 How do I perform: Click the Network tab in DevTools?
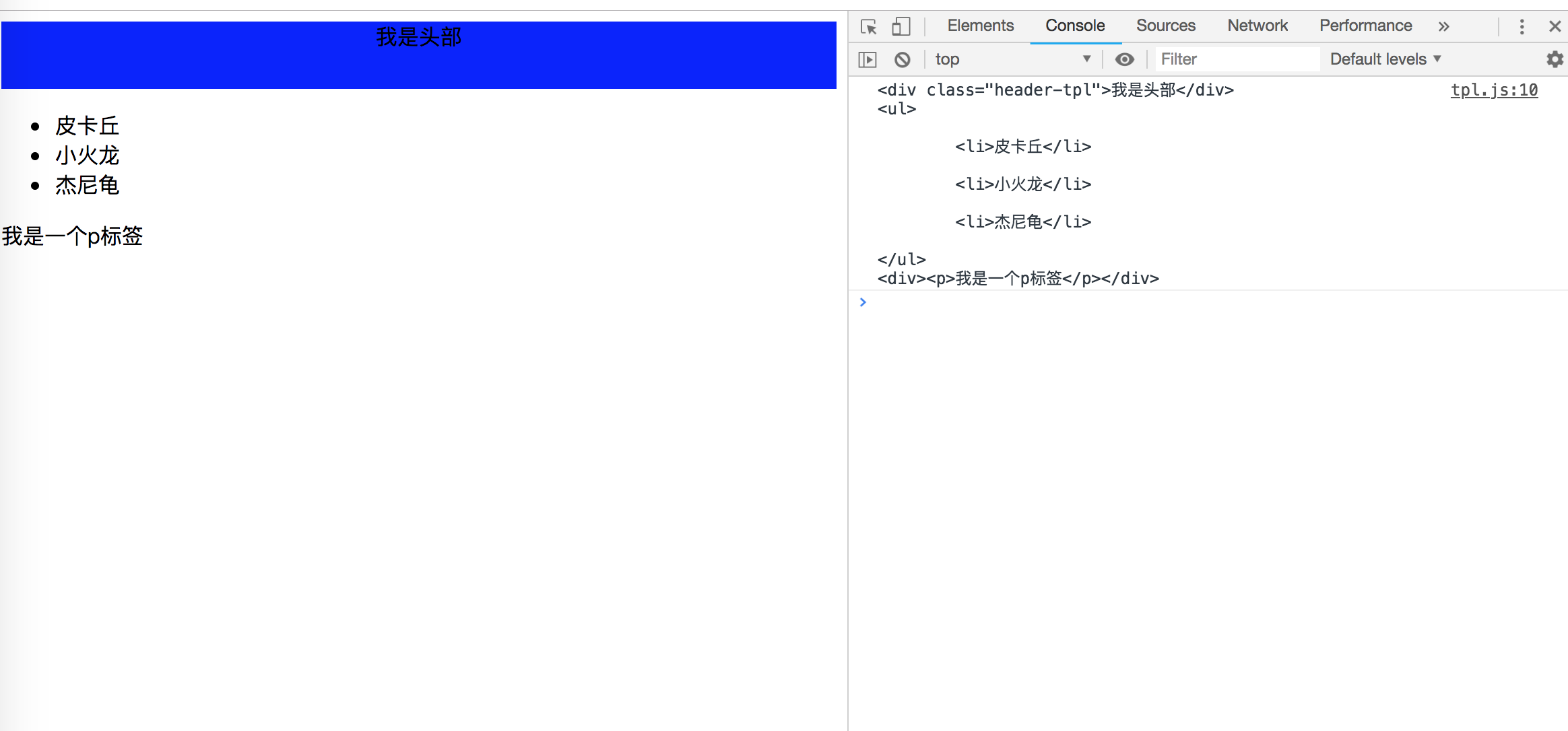click(x=1259, y=25)
